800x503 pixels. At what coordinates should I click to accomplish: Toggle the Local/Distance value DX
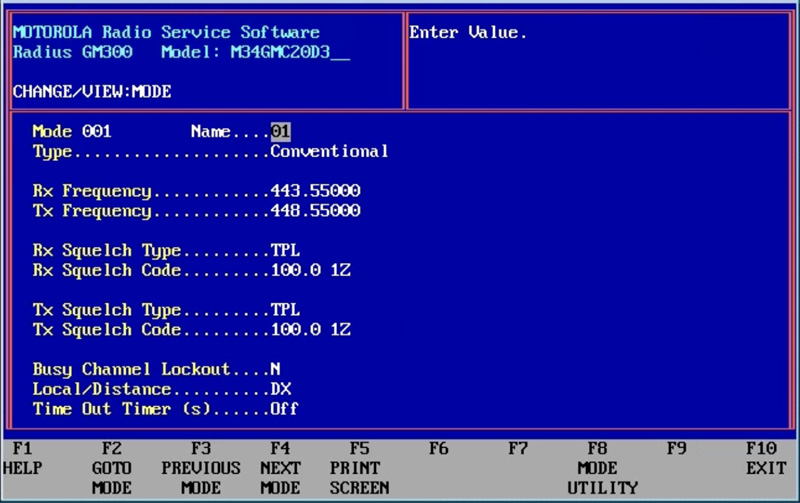coord(281,389)
